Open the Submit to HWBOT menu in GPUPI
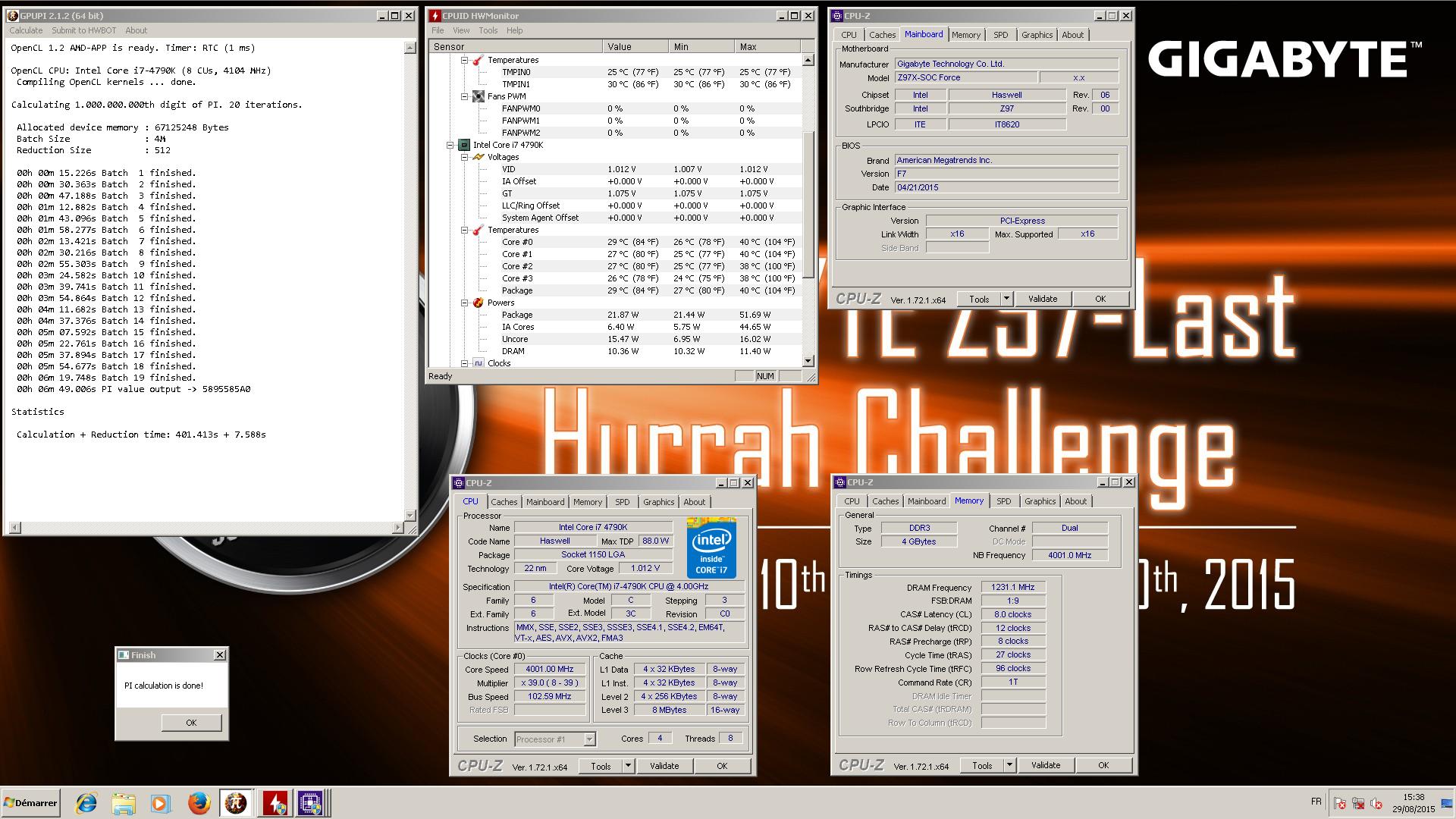Image resolution: width=1456 pixels, height=819 pixels. point(84,30)
